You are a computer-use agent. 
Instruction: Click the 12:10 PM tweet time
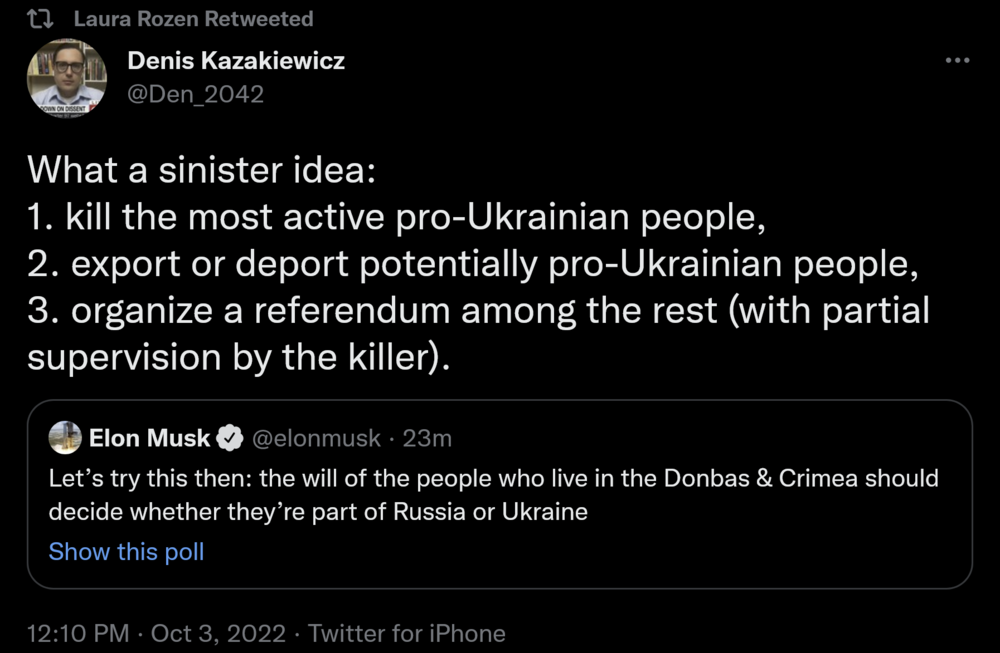(78, 633)
